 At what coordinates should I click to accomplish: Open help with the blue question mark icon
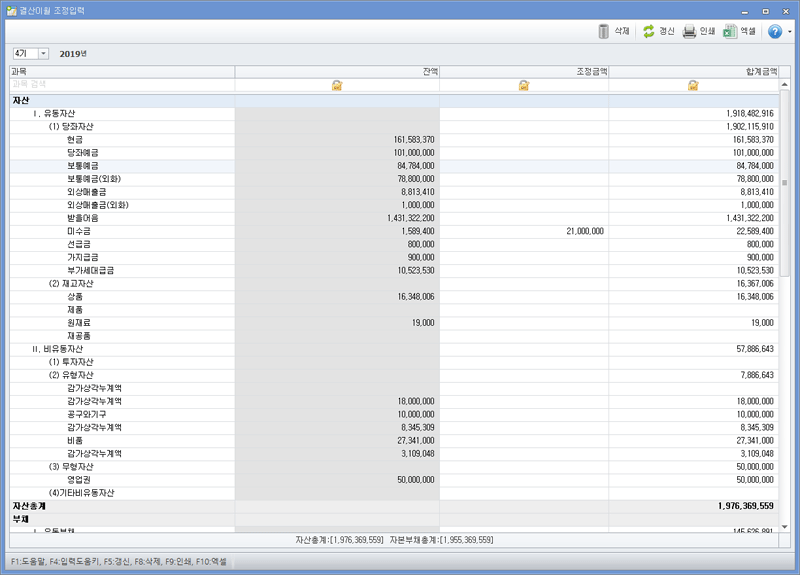775,31
